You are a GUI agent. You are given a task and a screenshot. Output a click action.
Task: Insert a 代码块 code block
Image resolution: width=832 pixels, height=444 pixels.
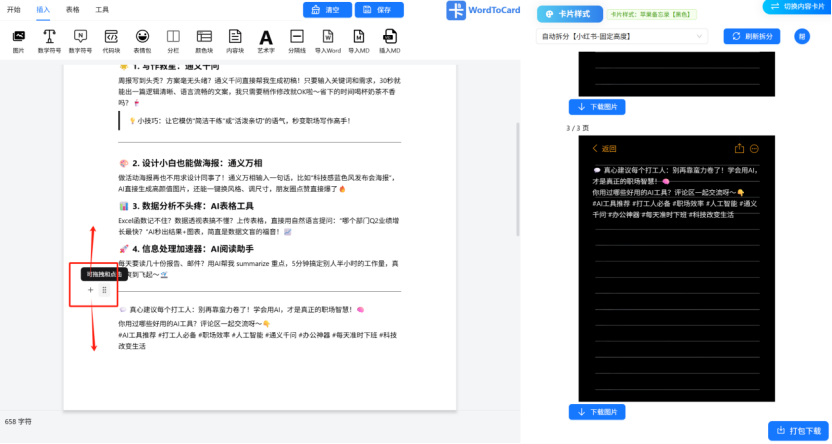[x=111, y=42]
